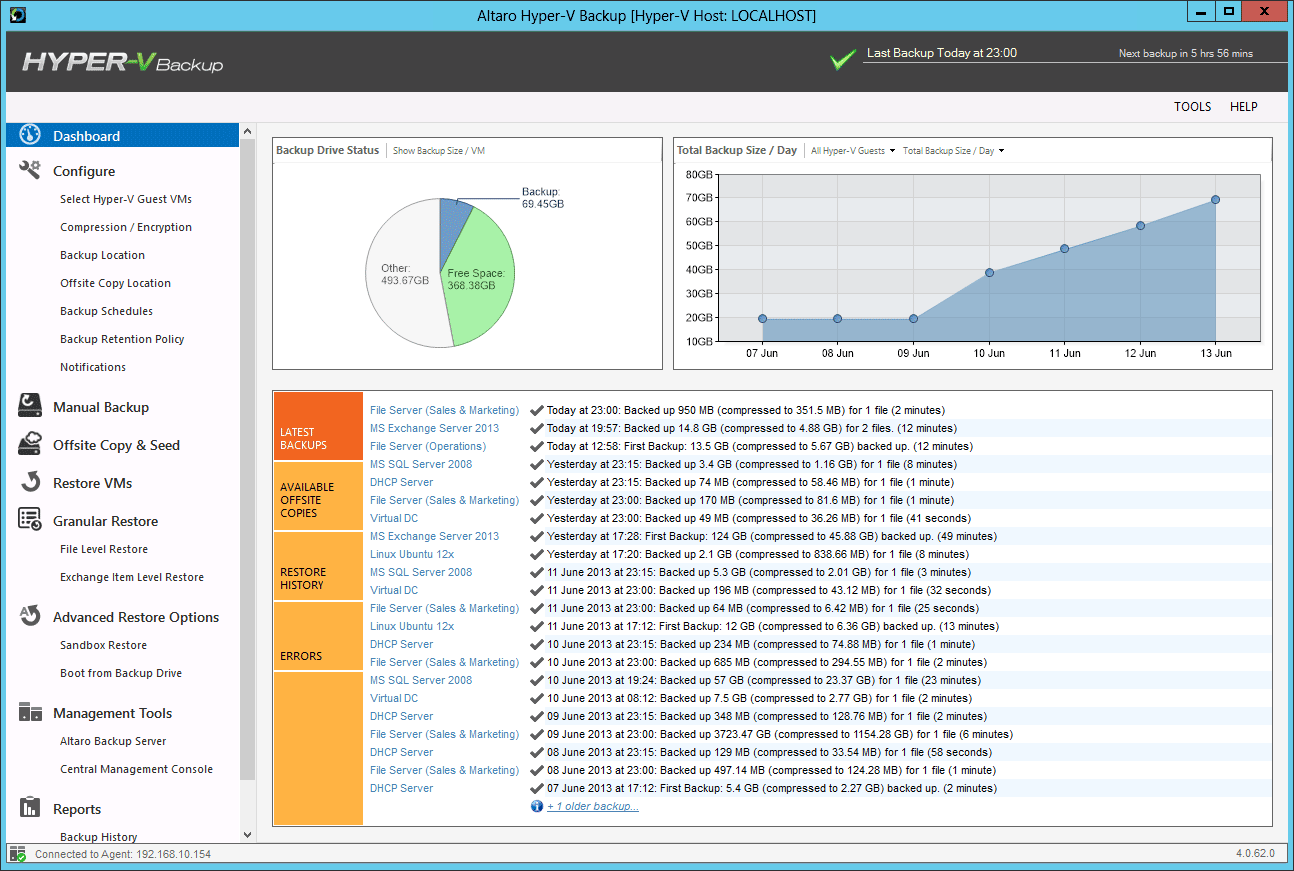Click Next backup in 5 hrs 56 mins
1294x871 pixels.
click(x=1186, y=54)
